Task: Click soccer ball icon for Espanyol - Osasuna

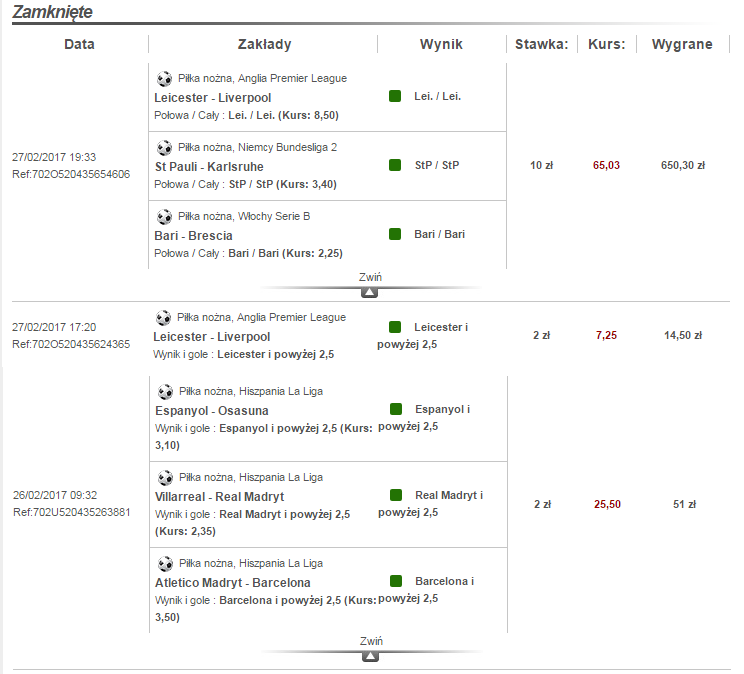Action: coord(165,391)
